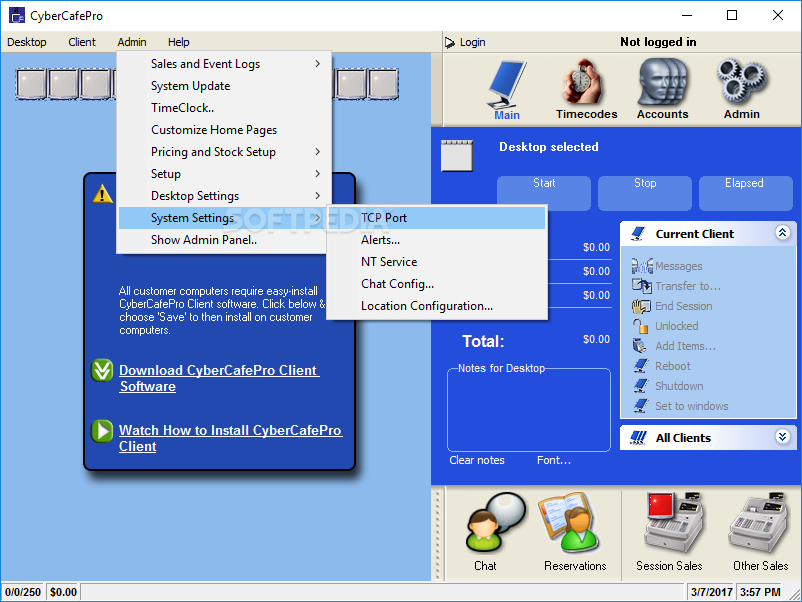The width and height of the screenshot is (802, 602).
Task: Click the 3:57 PM time in status bar
Action: click(x=760, y=592)
